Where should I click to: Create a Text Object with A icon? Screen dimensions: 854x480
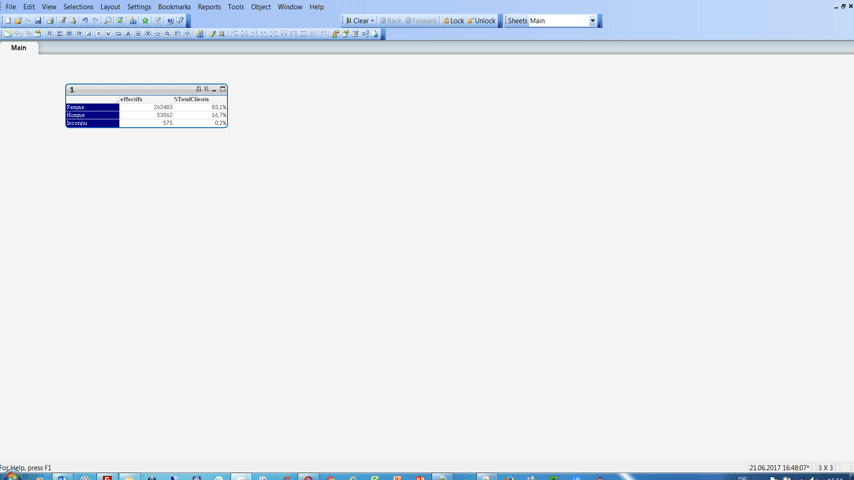click(128, 34)
